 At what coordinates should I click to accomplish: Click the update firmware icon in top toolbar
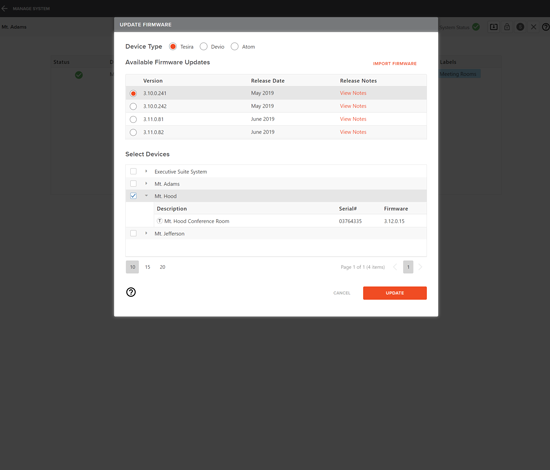pos(494,27)
